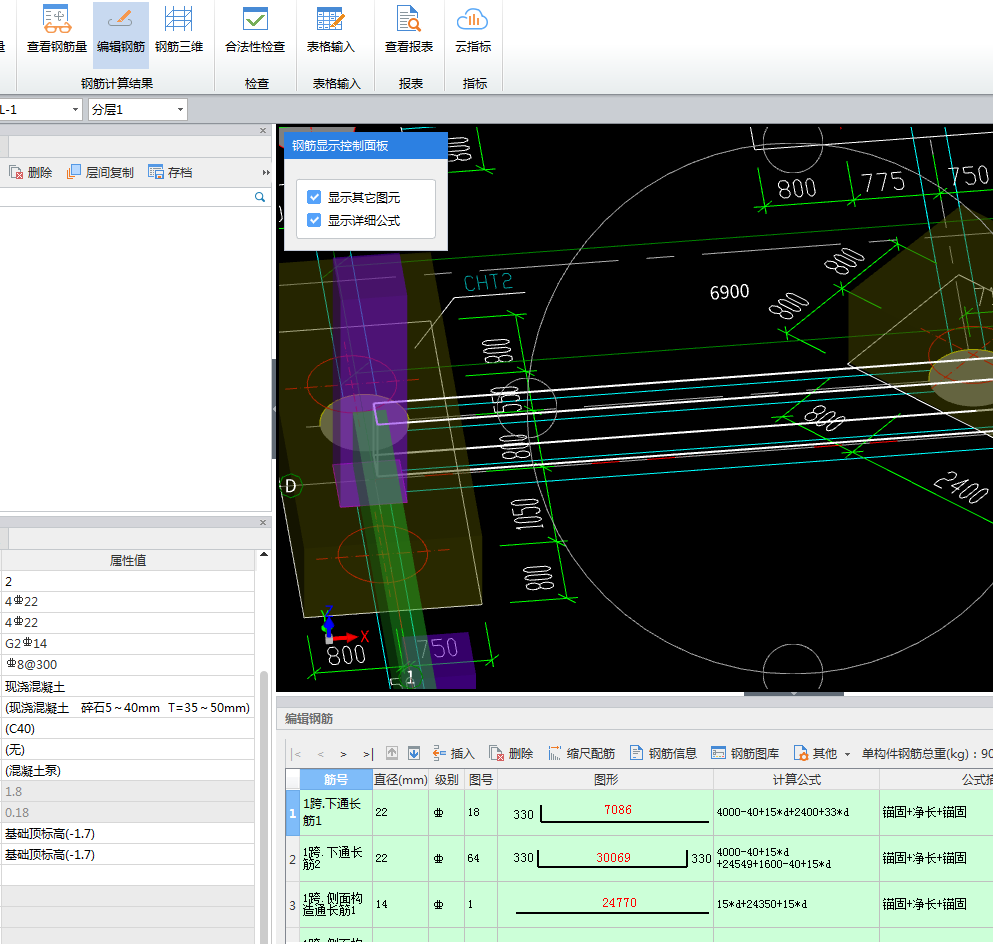
Task: Click the 属性值 column header
Action: 128,560
